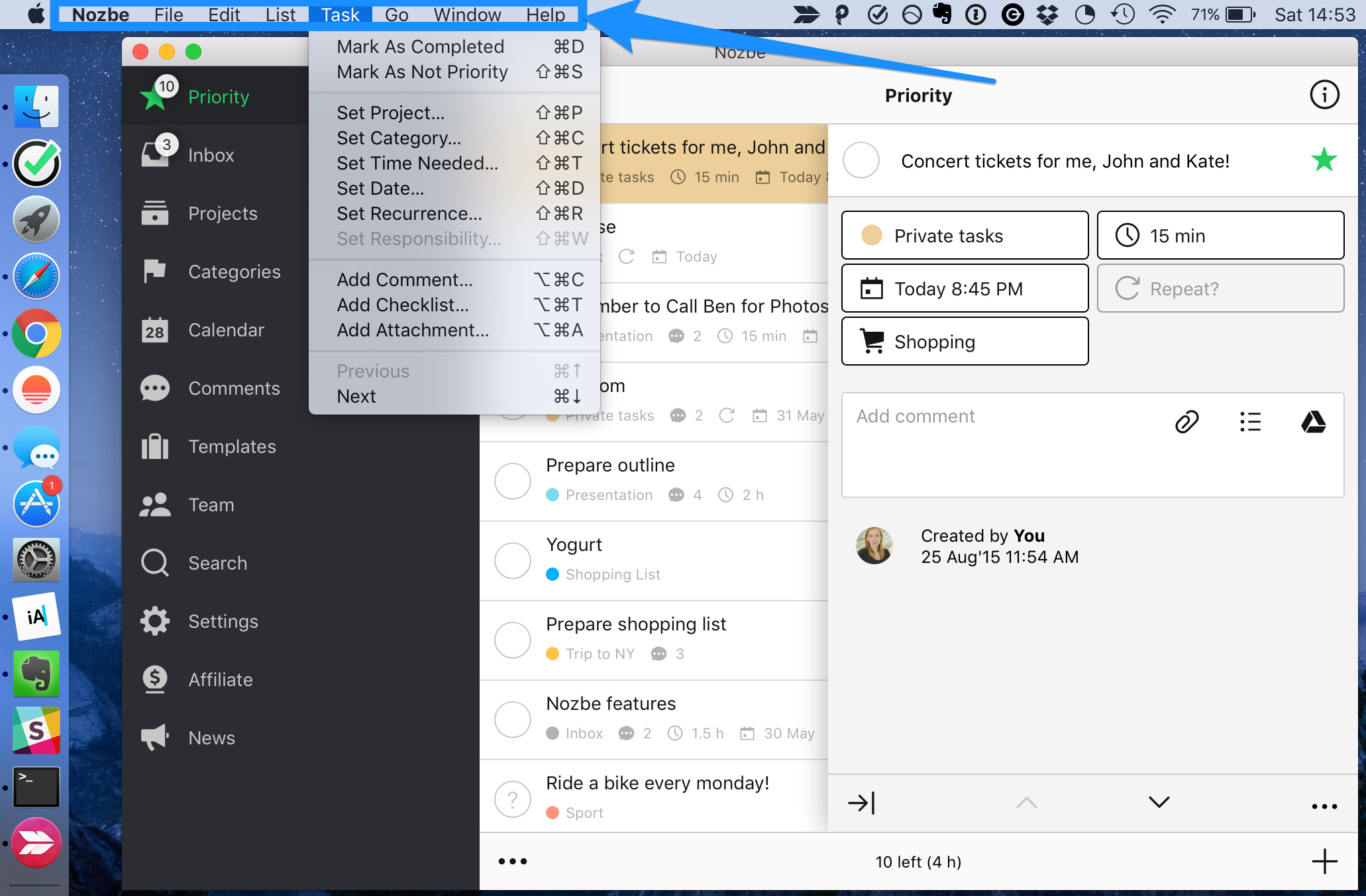Check off Nozbe features task

[513, 719]
